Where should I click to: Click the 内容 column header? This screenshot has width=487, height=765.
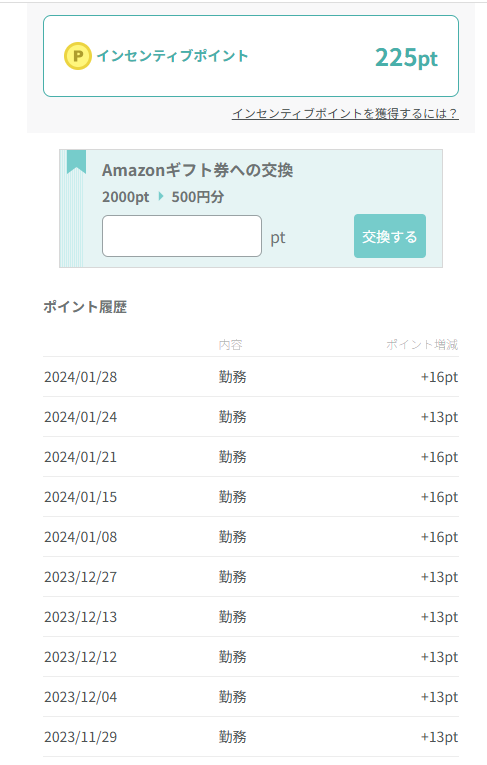click(x=230, y=345)
